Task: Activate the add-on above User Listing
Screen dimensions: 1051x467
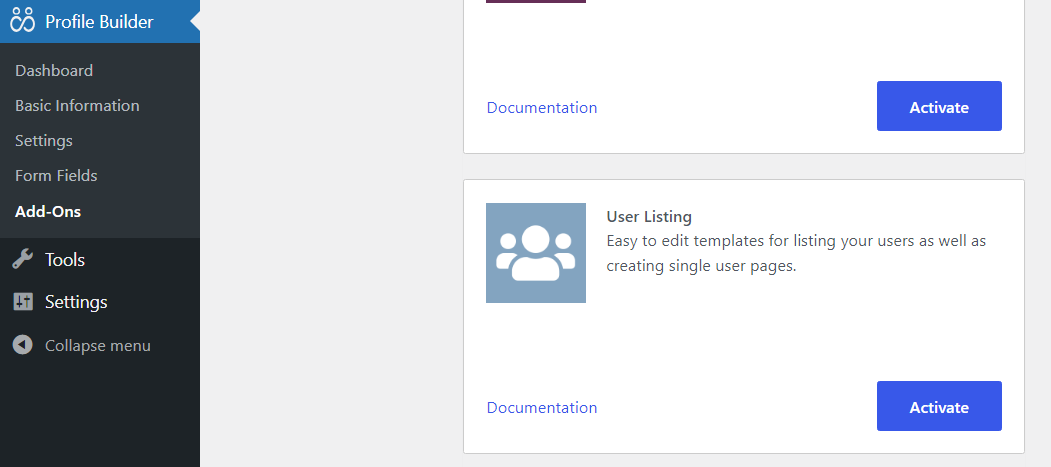Action: (x=939, y=106)
